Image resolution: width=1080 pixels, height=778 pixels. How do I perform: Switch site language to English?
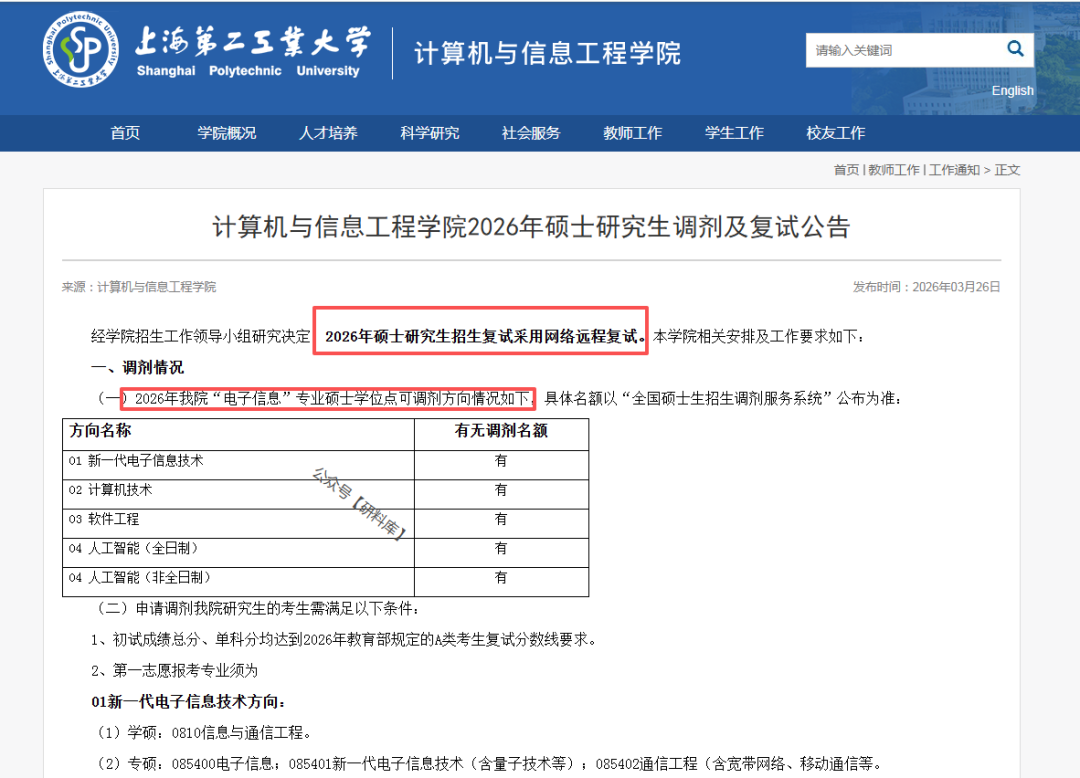pos(1012,91)
